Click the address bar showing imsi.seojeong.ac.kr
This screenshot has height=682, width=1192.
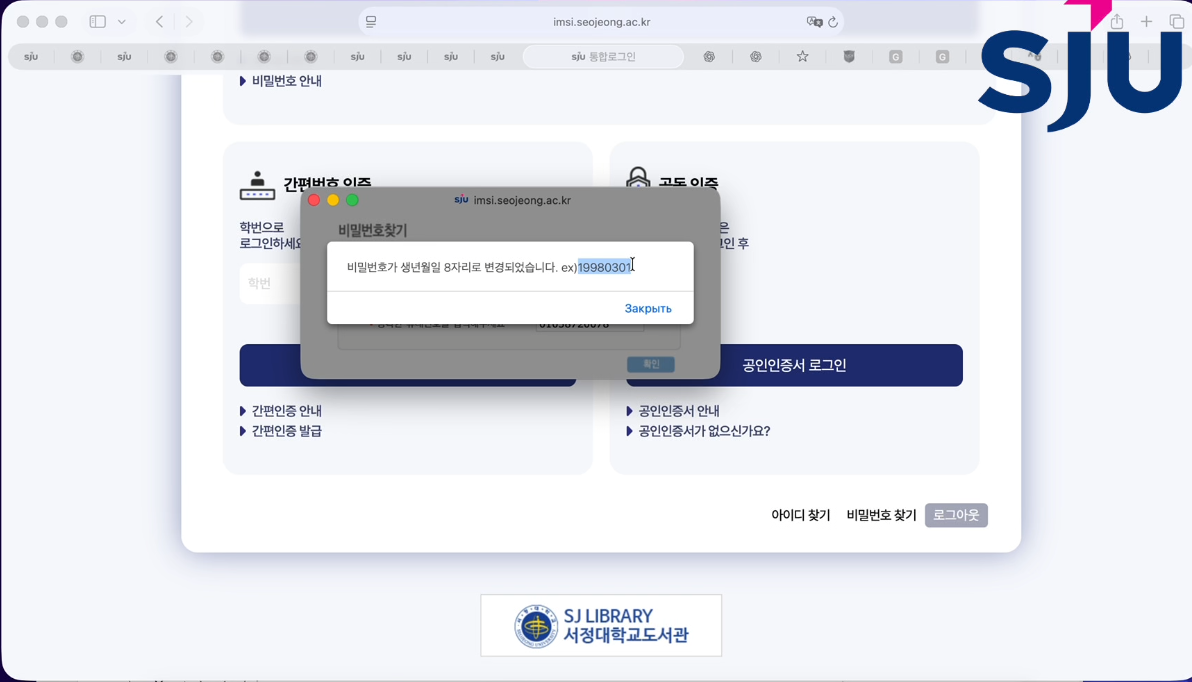pos(601,21)
